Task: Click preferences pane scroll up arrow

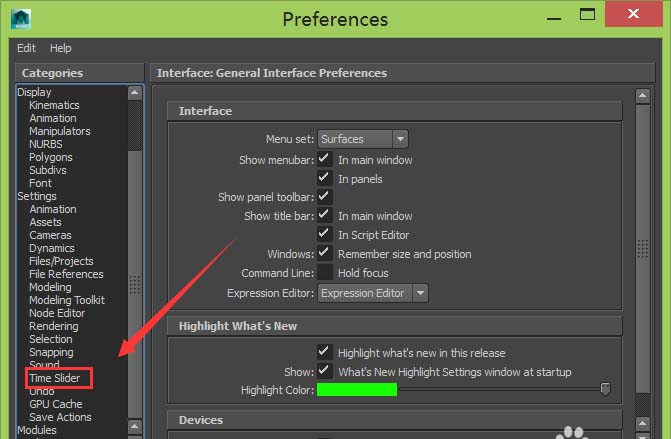Action: point(642,95)
